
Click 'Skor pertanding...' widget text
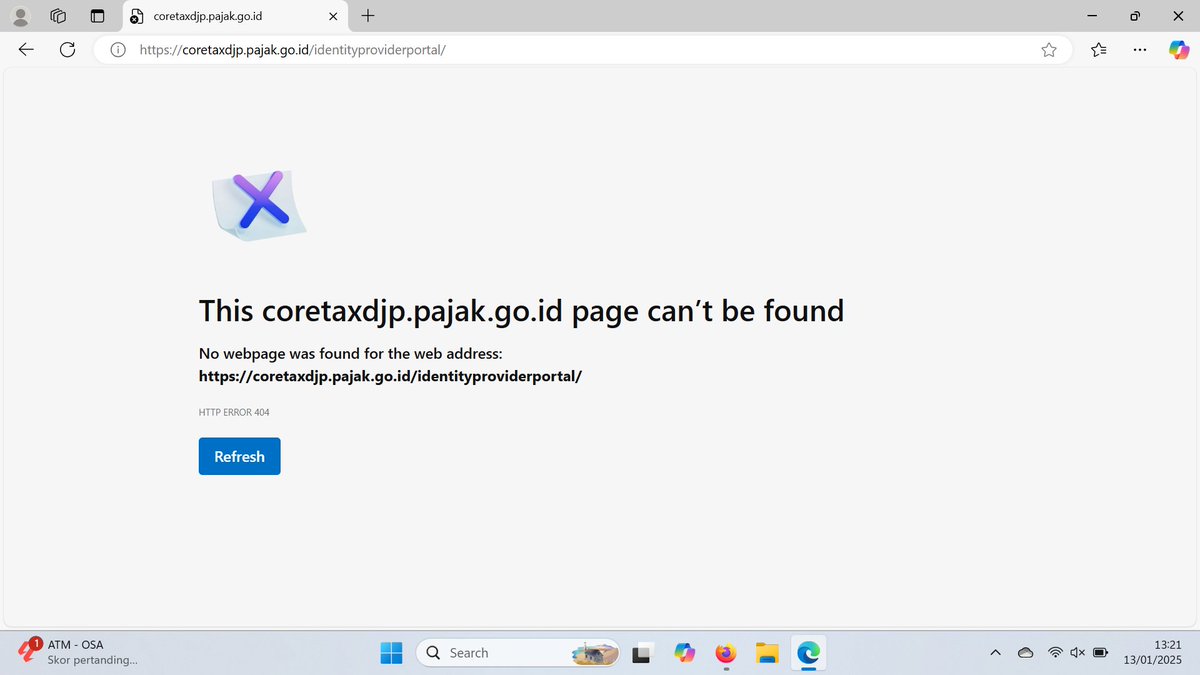93,660
